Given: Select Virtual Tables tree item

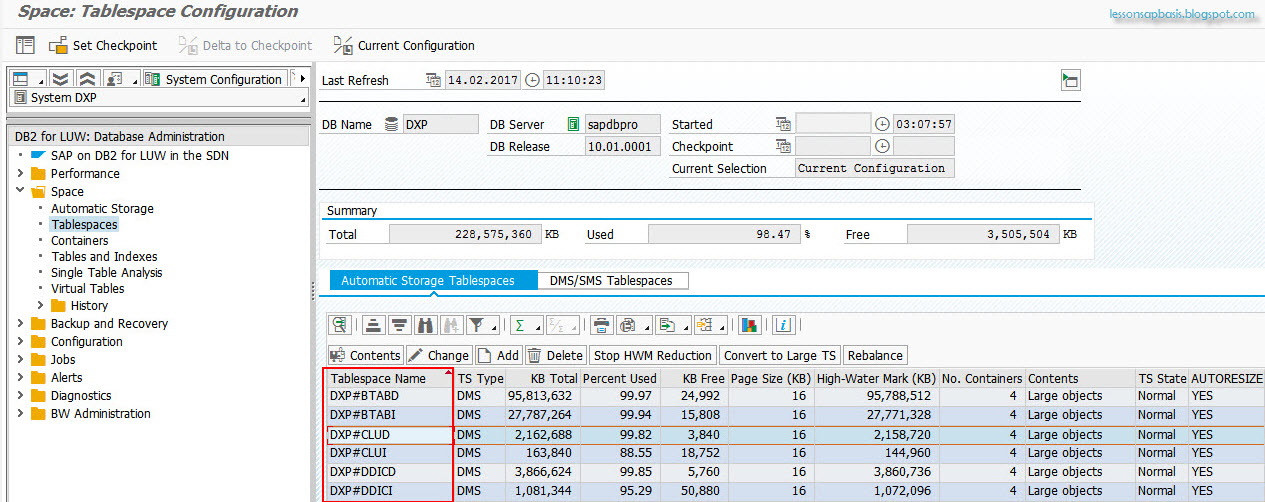Looking at the screenshot, I should click(x=88, y=289).
